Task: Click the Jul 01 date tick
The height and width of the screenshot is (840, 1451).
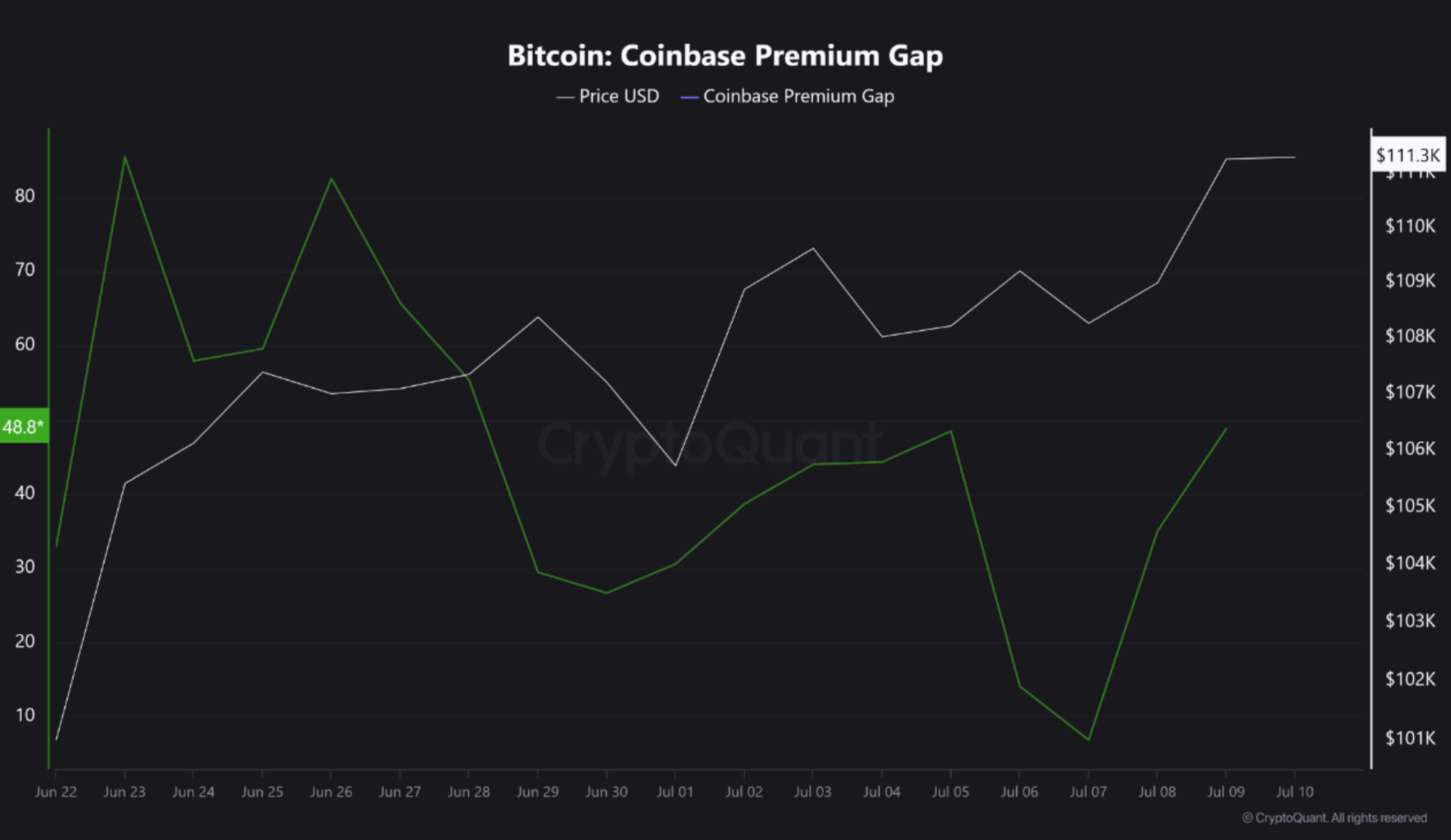Action: coord(675,792)
